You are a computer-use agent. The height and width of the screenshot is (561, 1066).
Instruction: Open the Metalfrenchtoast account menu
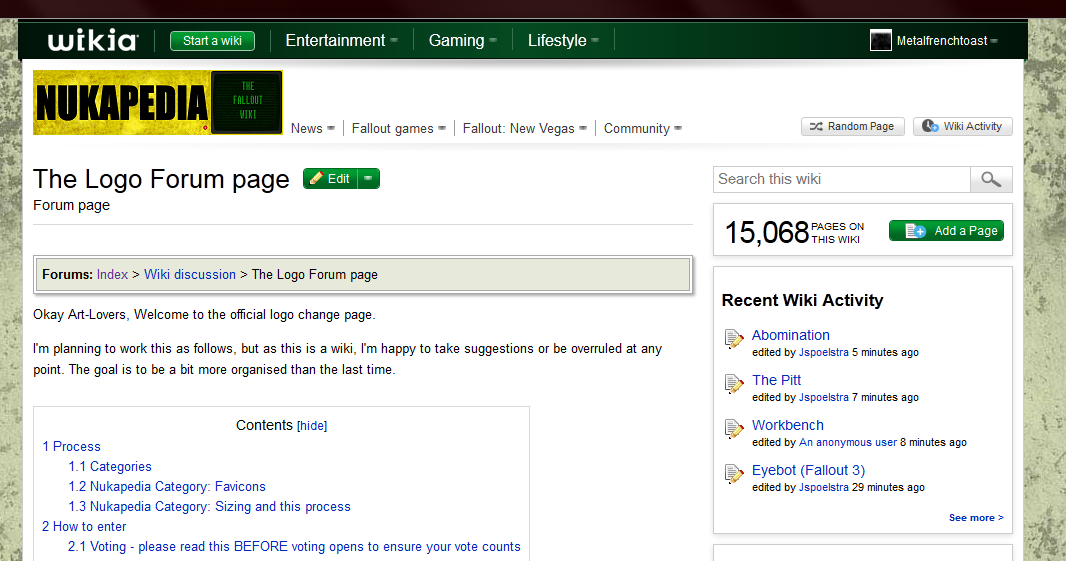click(x=947, y=41)
